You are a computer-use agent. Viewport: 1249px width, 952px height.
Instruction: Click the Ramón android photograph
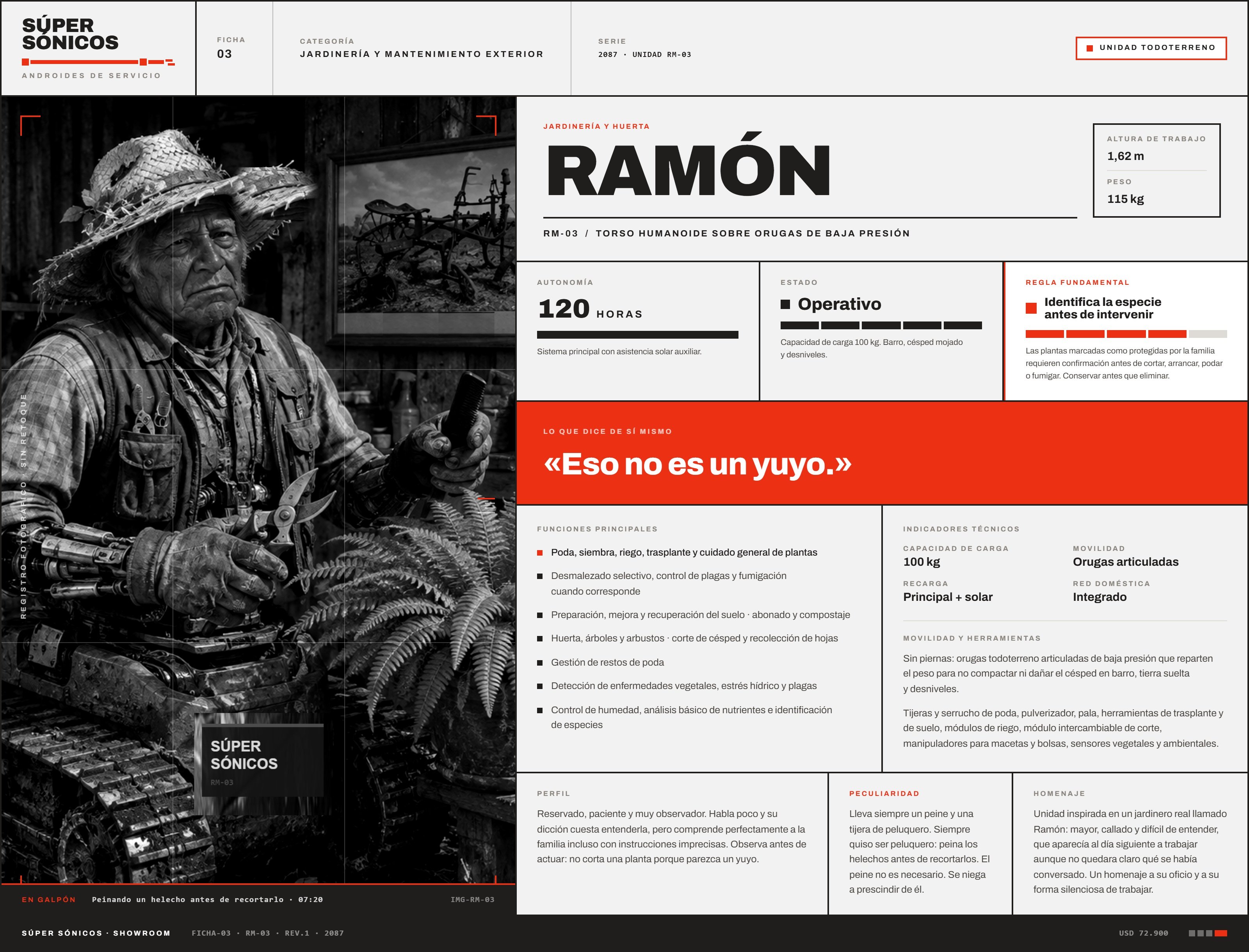(258, 490)
